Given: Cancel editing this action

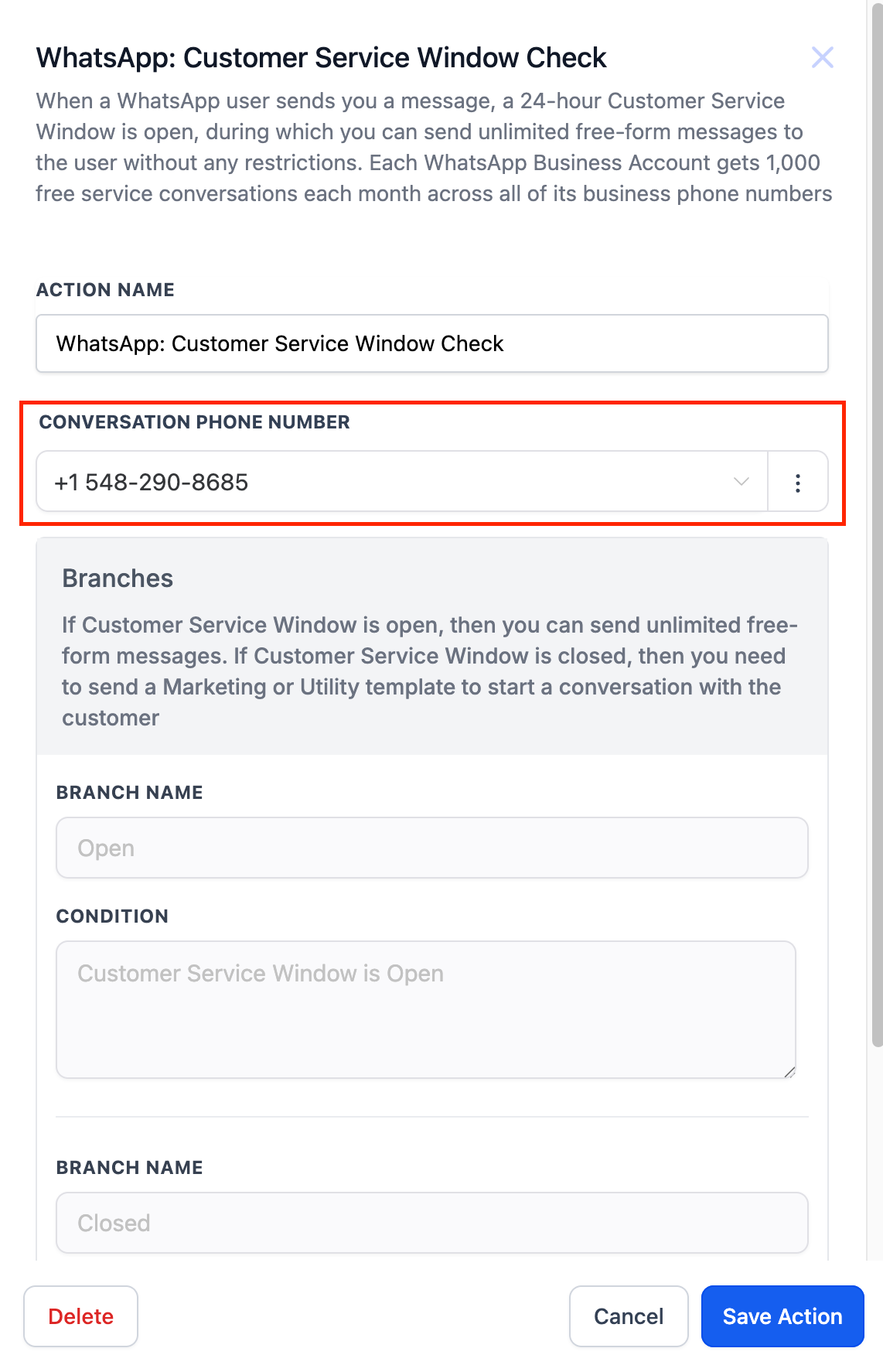Looking at the screenshot, I should [628, 1316].
